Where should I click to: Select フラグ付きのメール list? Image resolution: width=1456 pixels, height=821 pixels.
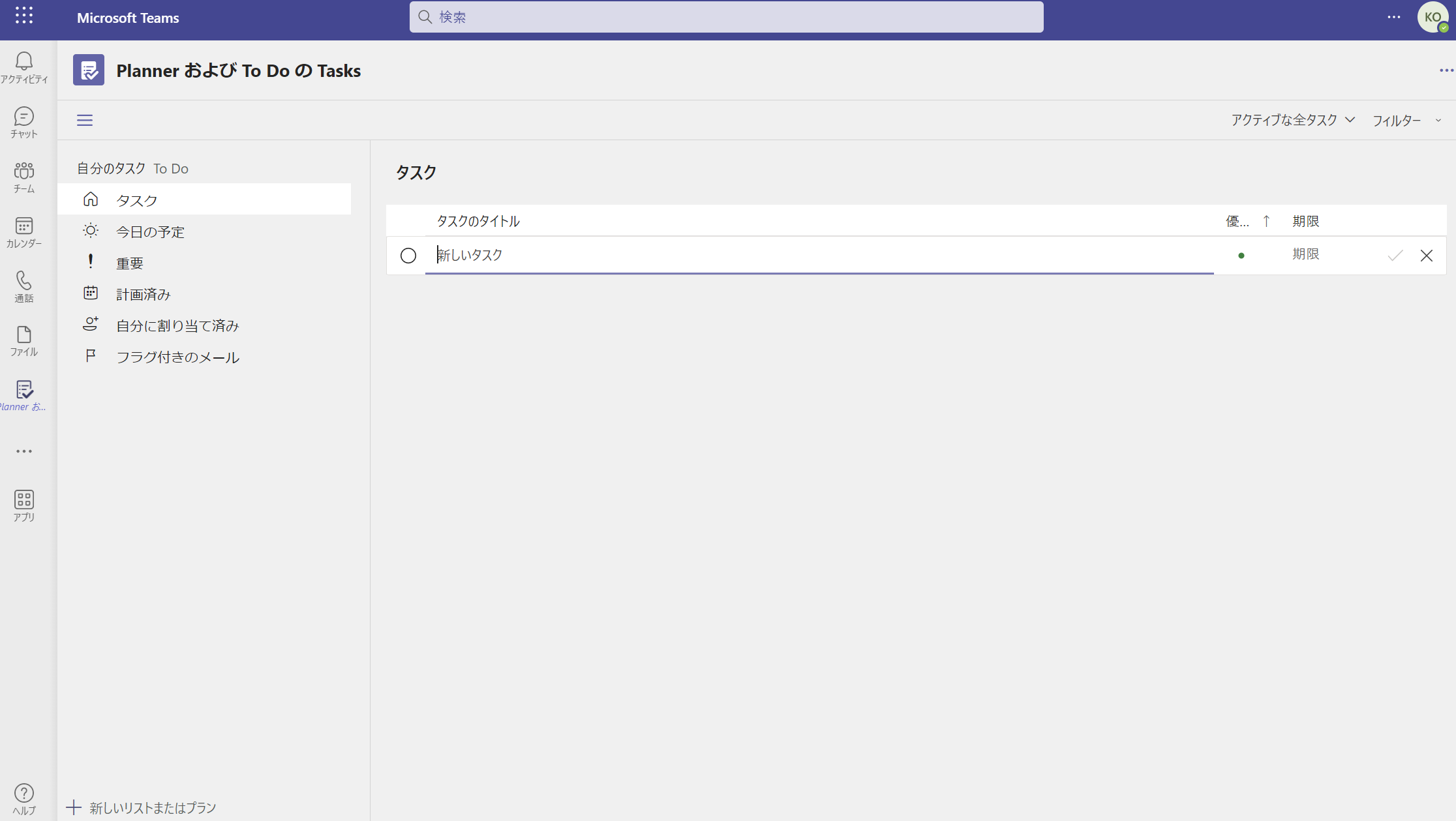click(x=204, y=357)
